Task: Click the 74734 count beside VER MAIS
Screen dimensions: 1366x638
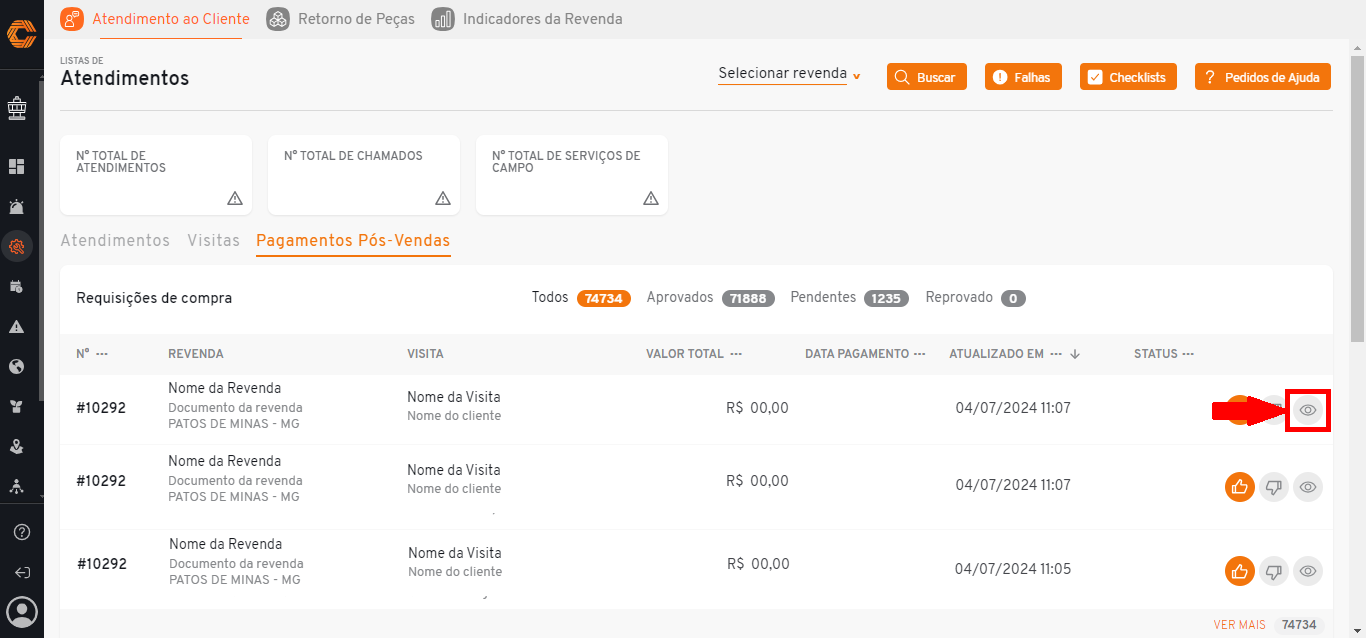Action: pos(1299,625)
